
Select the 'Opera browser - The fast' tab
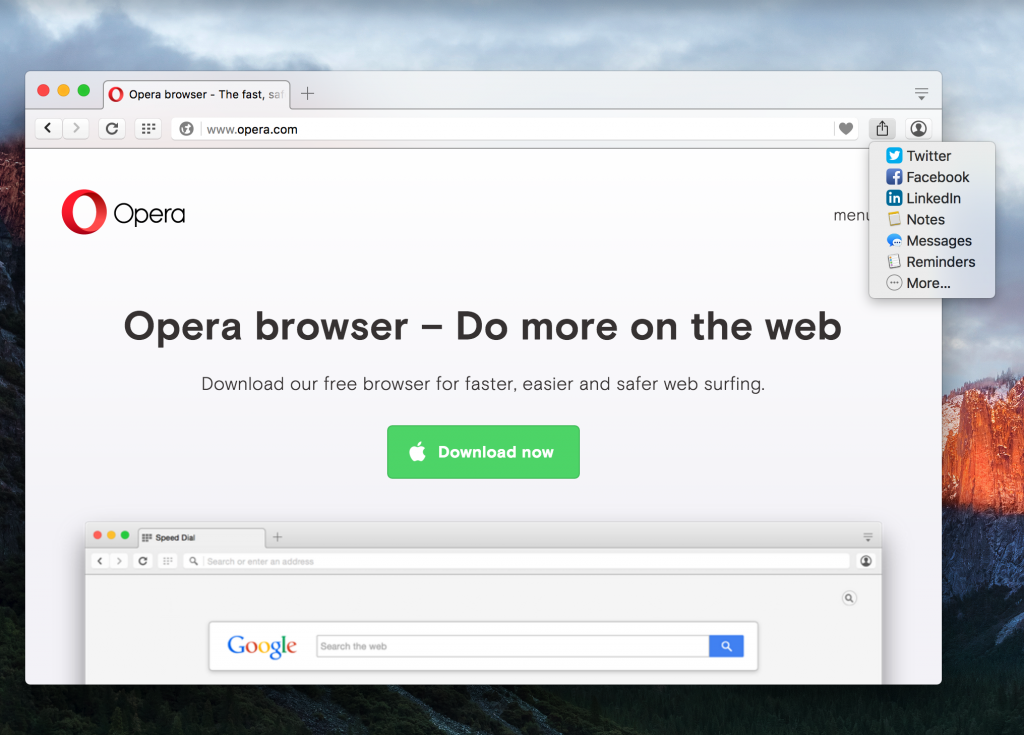pos(196,94)
